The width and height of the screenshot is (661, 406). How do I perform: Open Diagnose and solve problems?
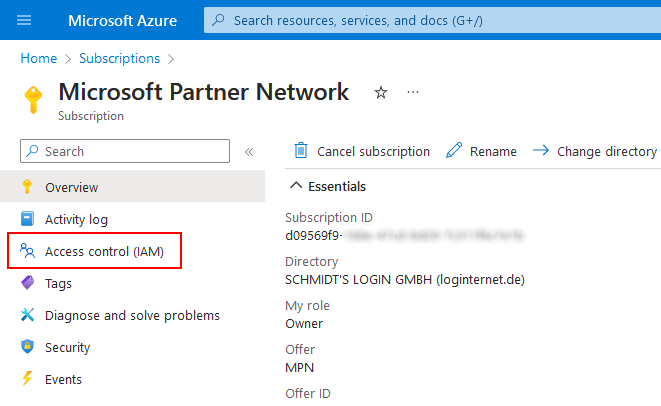[132, 315]
